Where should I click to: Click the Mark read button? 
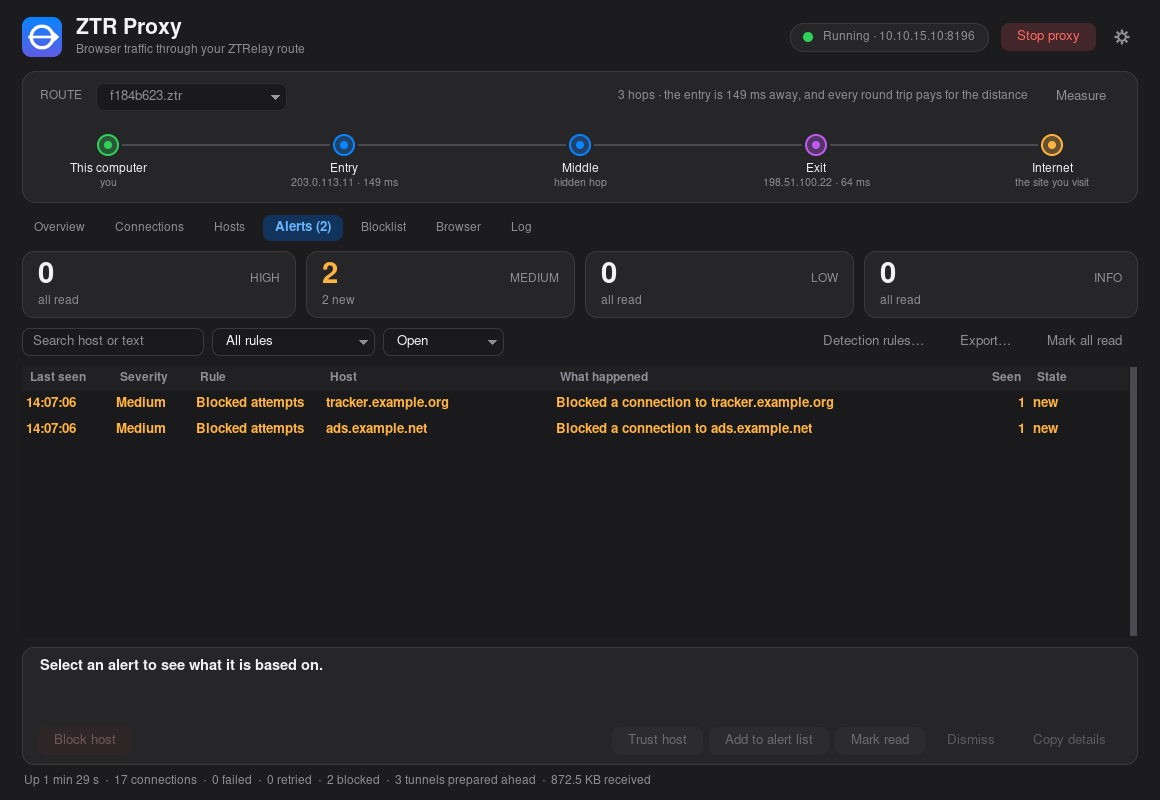pyautogui.click(x=880, y=740)
